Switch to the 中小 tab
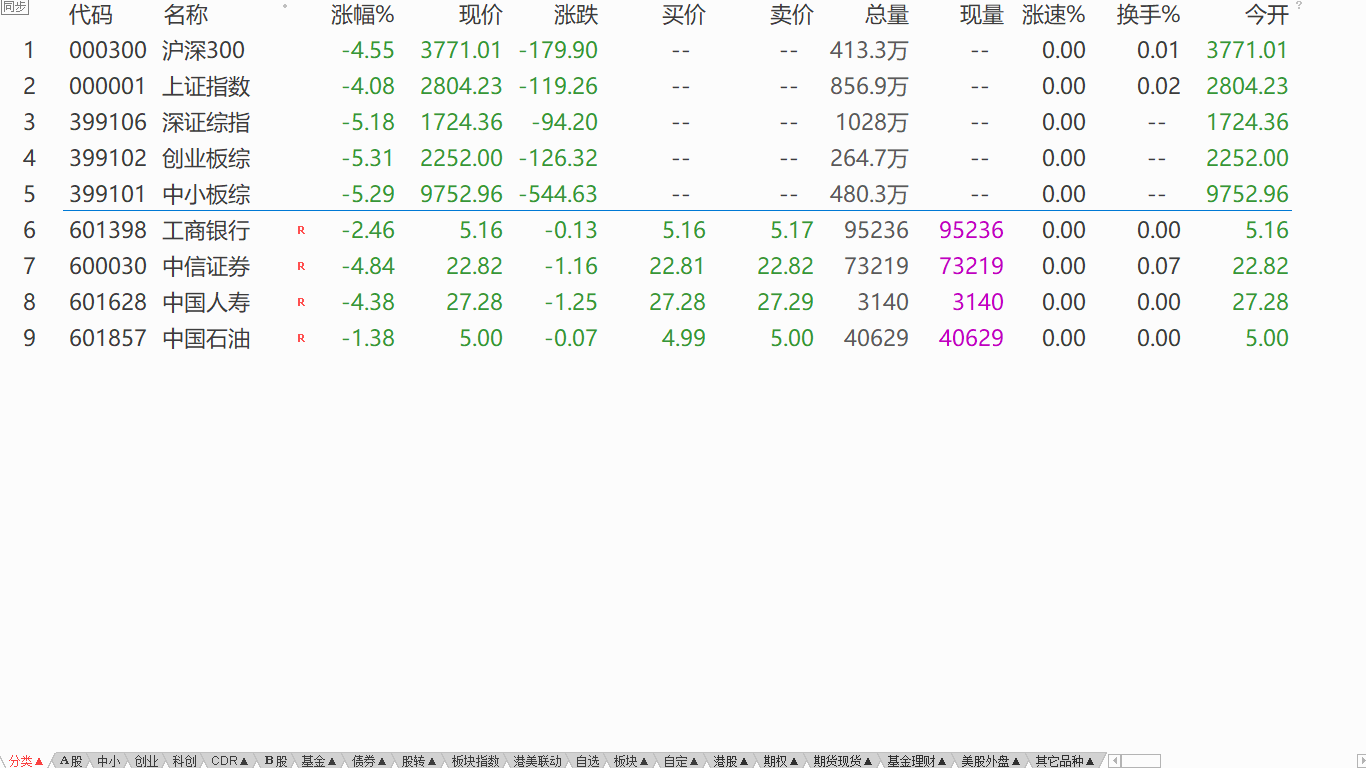The height and width of the screenshot is (768, 1366). 108,761
